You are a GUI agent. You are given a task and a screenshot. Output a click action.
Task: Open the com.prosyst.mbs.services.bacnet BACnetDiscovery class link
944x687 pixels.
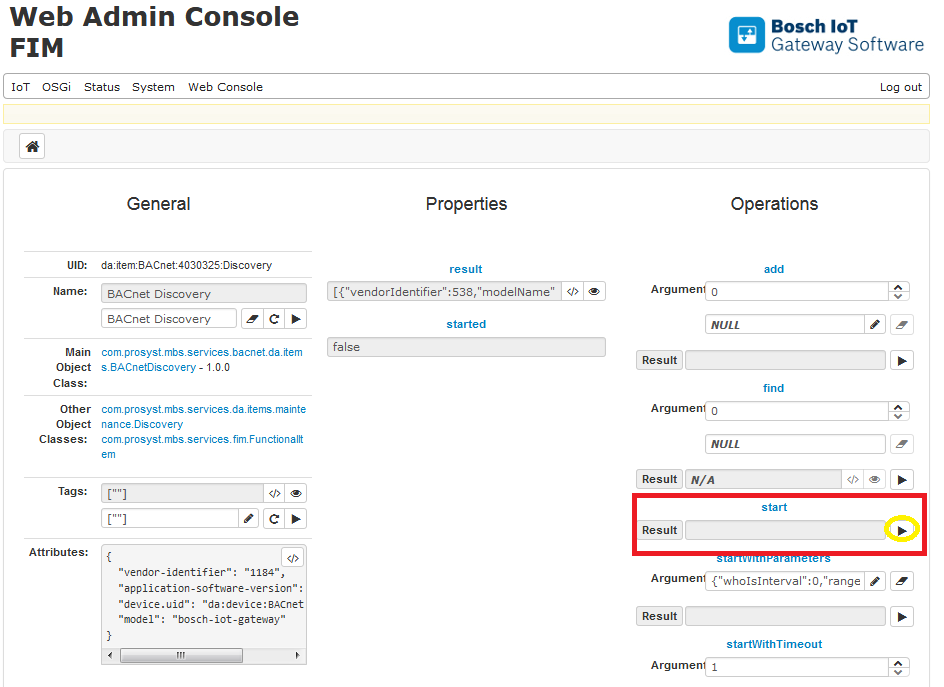coord(201,360)
